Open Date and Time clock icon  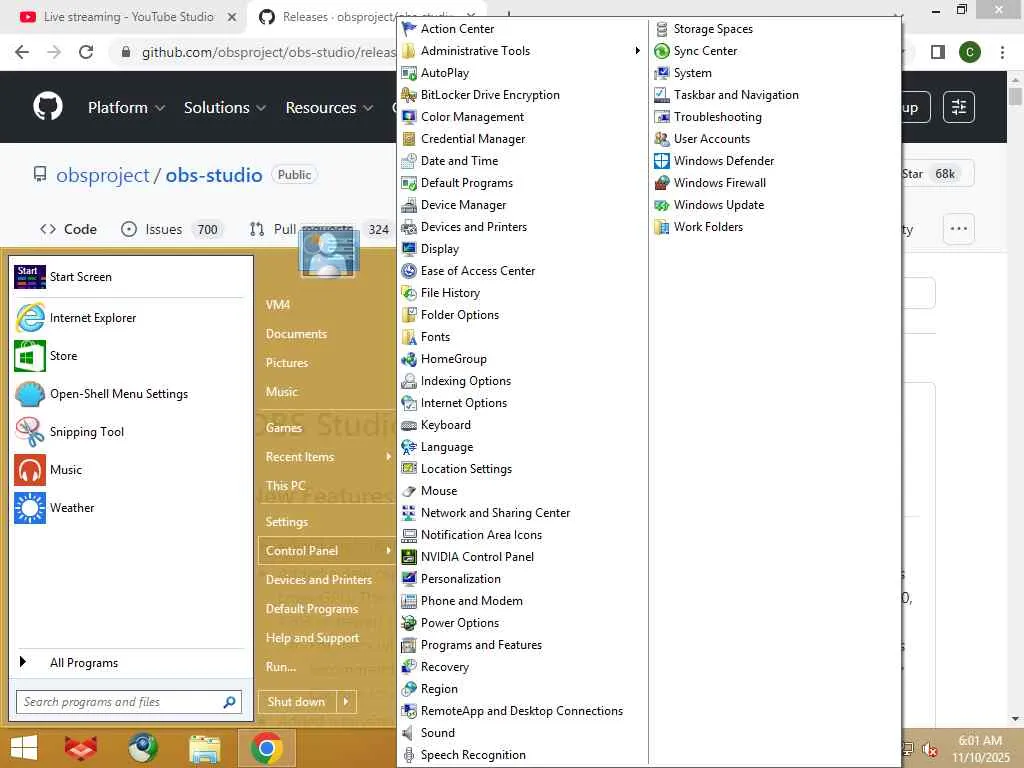coord(409,161)
